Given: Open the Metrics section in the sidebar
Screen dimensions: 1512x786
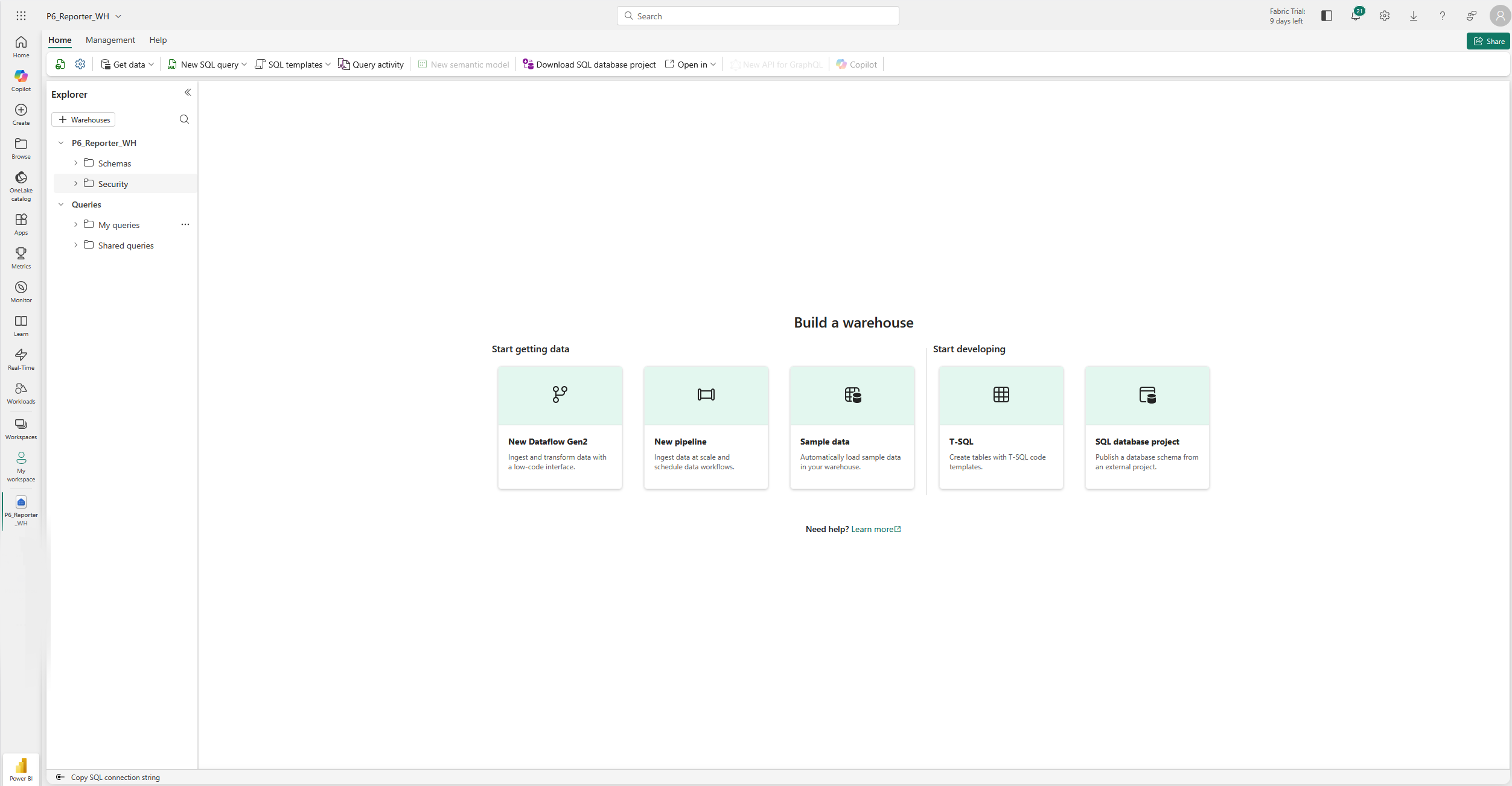Looking at the screenshot, I should (21, 257).
